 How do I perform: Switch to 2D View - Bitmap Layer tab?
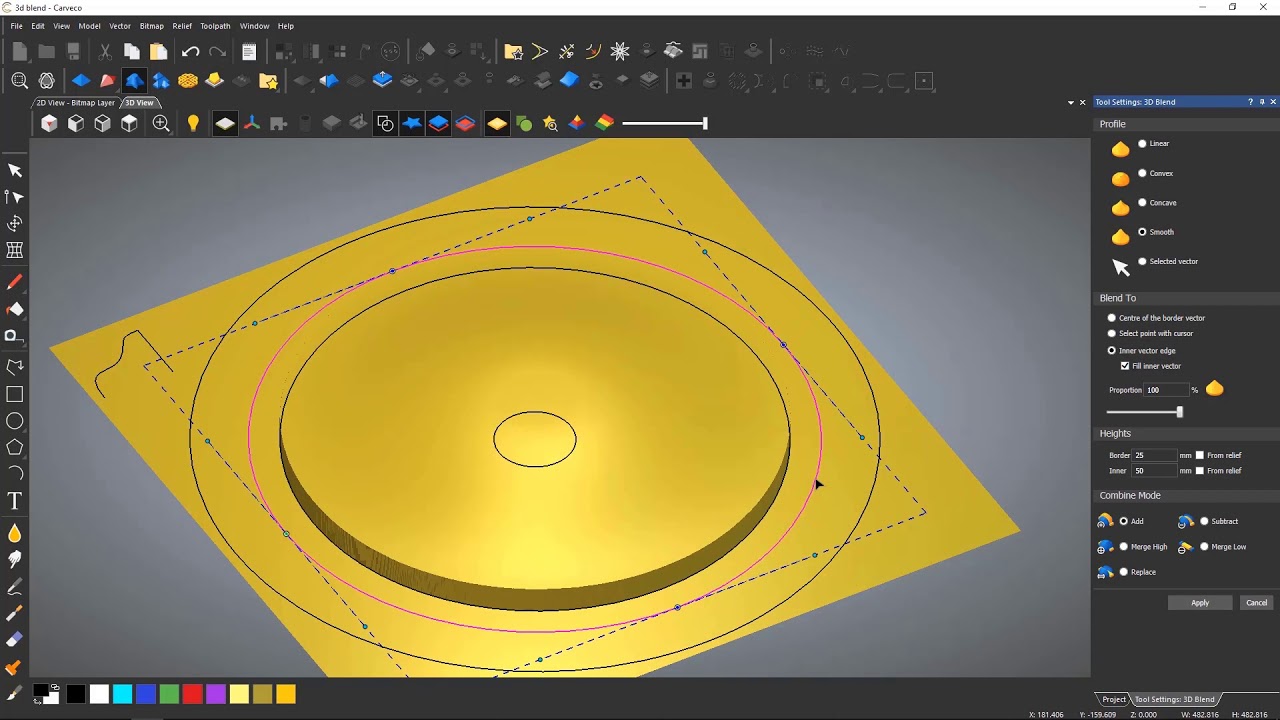coord(76,103)
